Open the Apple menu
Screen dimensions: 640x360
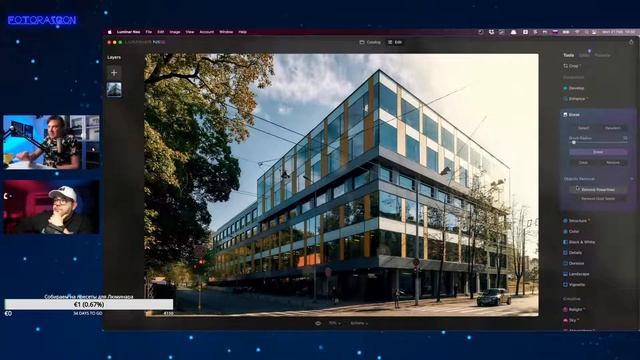[x=109, y=32]
